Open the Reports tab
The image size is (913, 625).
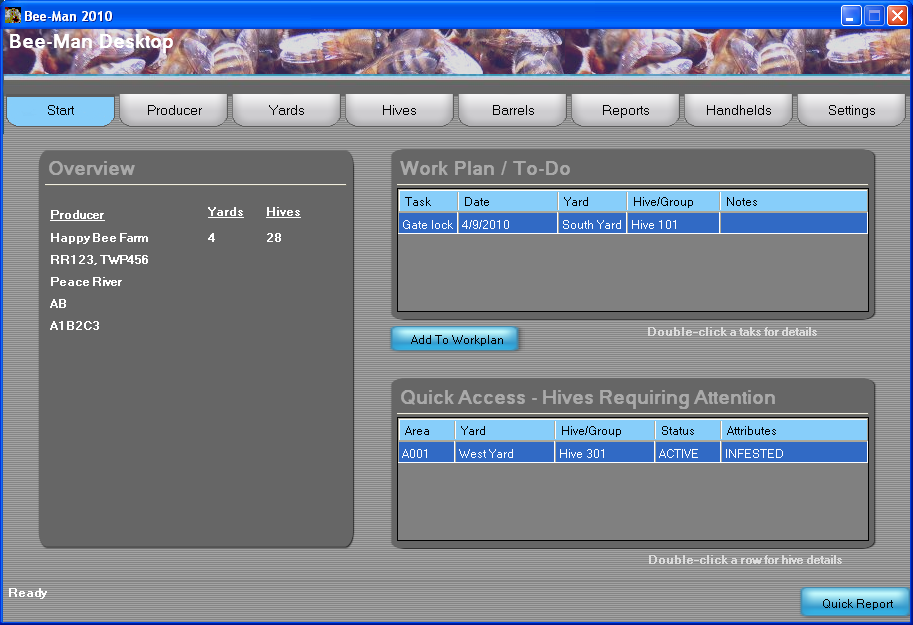click(626, 110)
